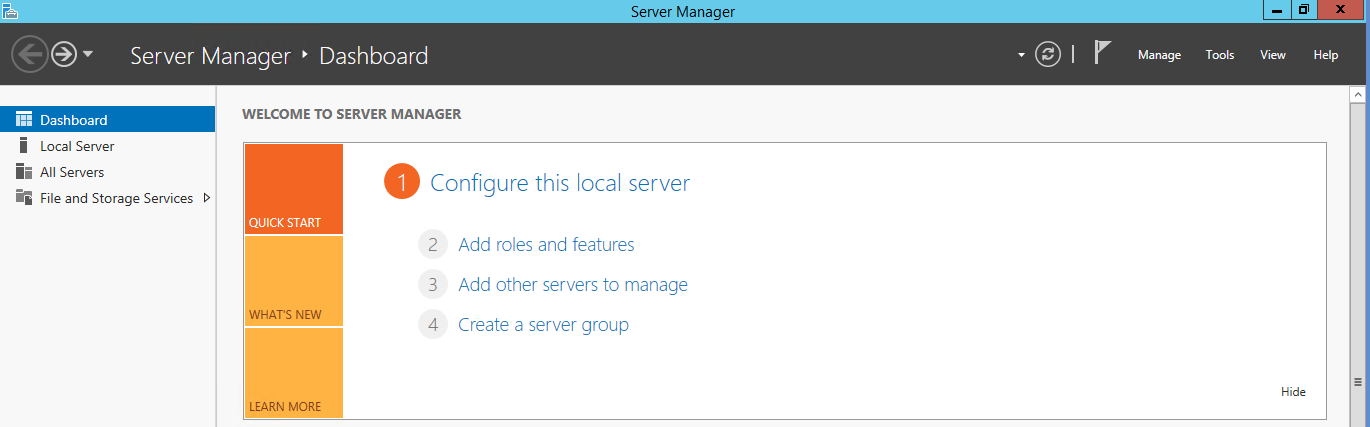Select Dashboard in the navigation pane
Image resolution: width=1370 pixels, height=427 pixels.
pos(107,120)
